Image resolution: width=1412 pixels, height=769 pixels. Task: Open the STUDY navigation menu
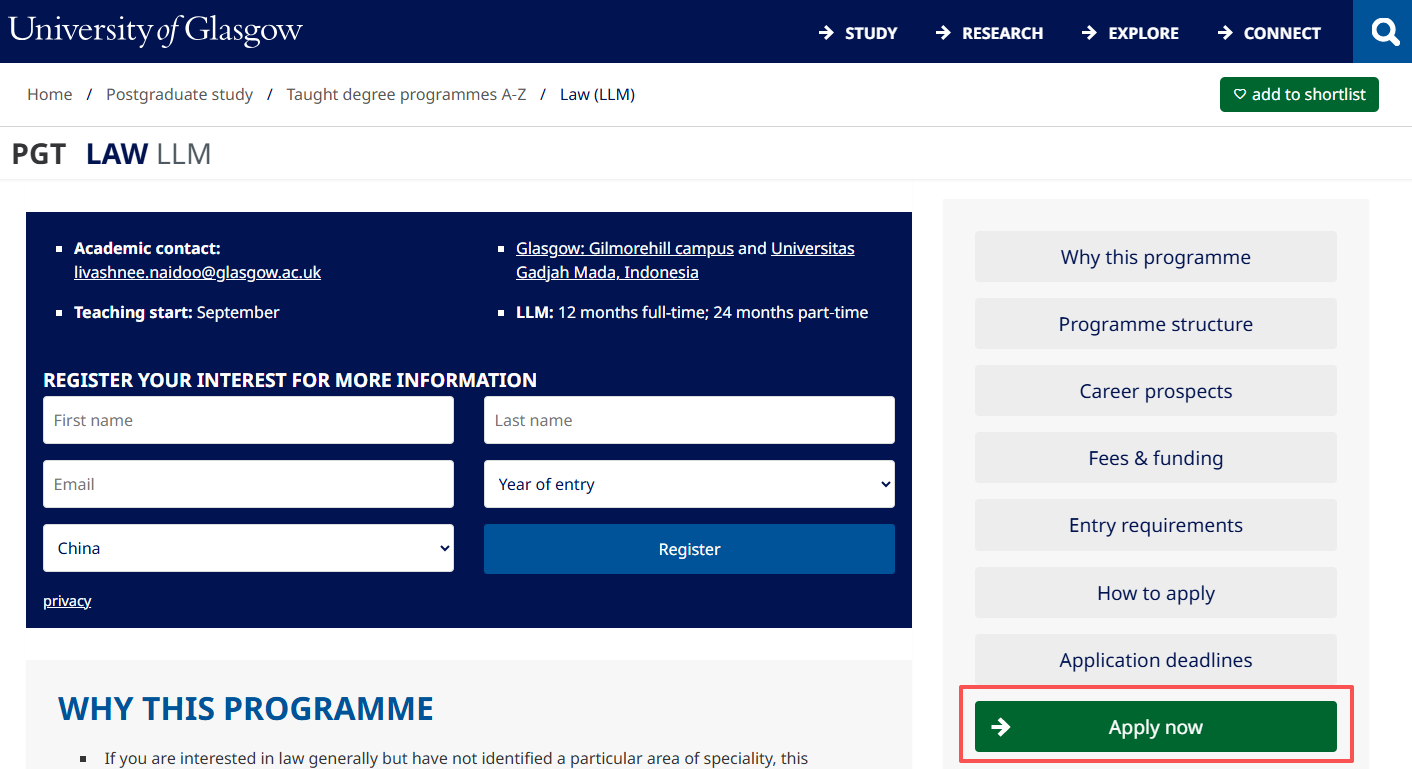[858, 33]
